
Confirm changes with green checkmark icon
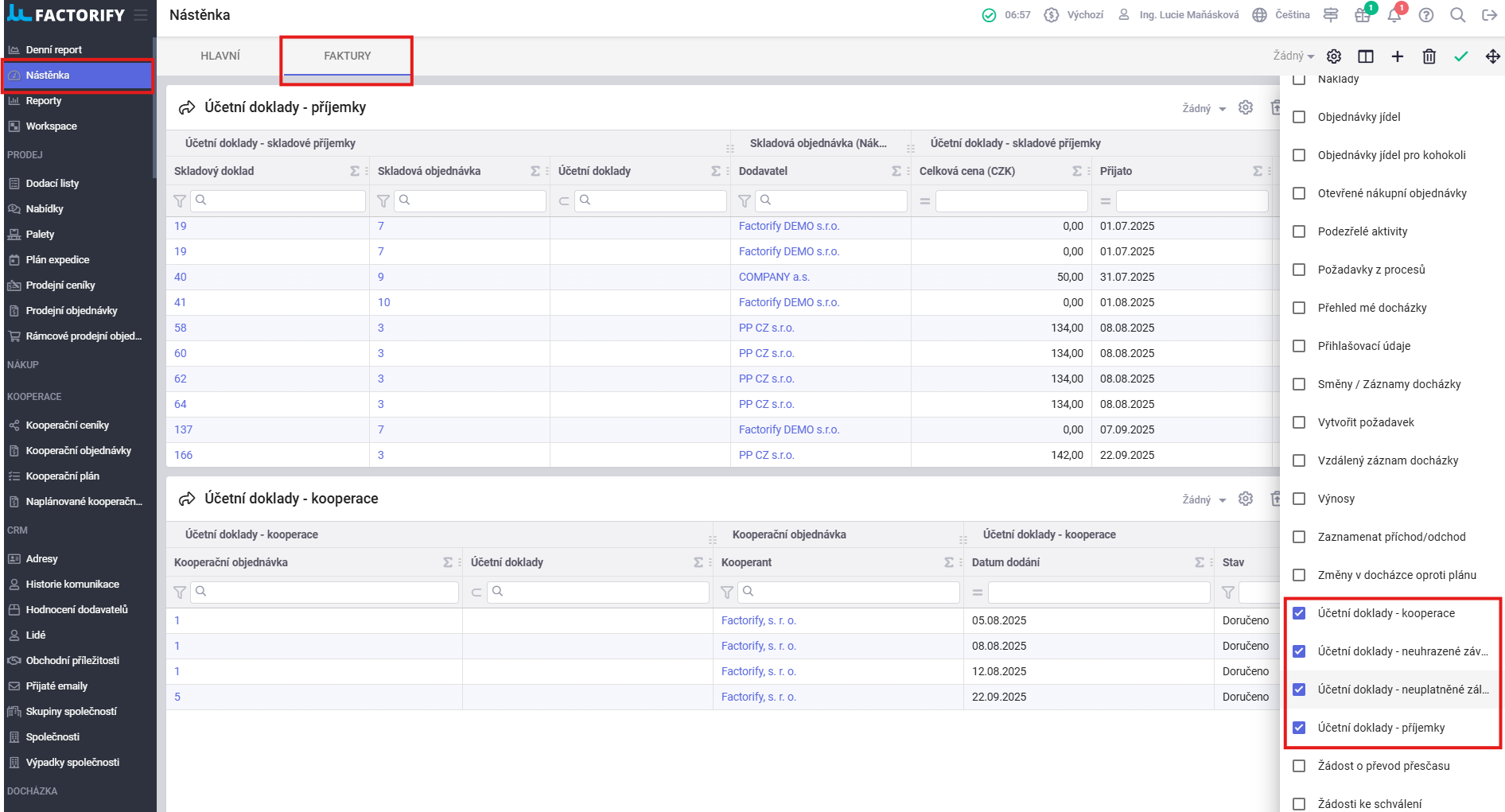pos(1460,56)
